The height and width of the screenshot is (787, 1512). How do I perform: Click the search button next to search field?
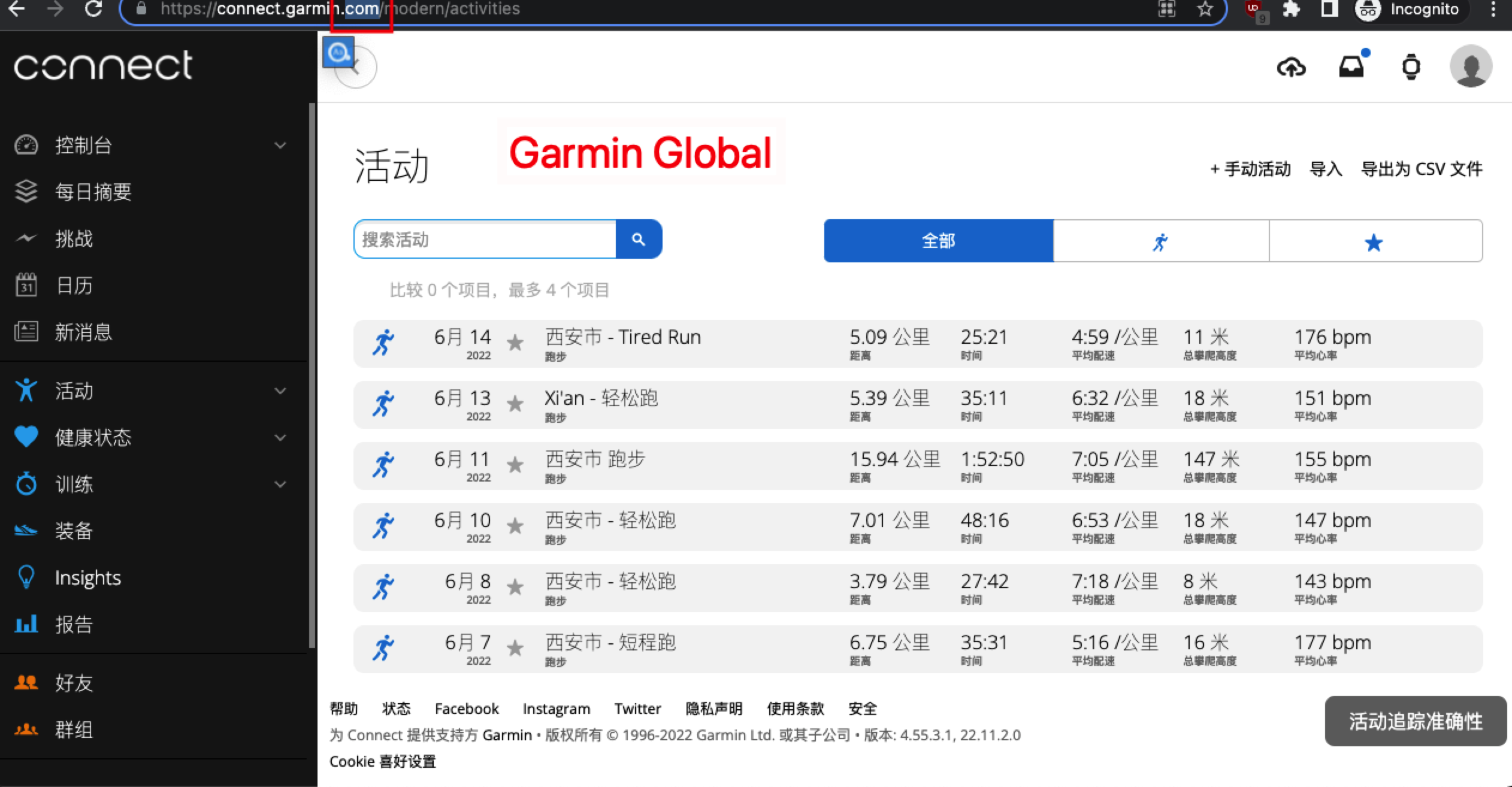[x=640, y=239]
